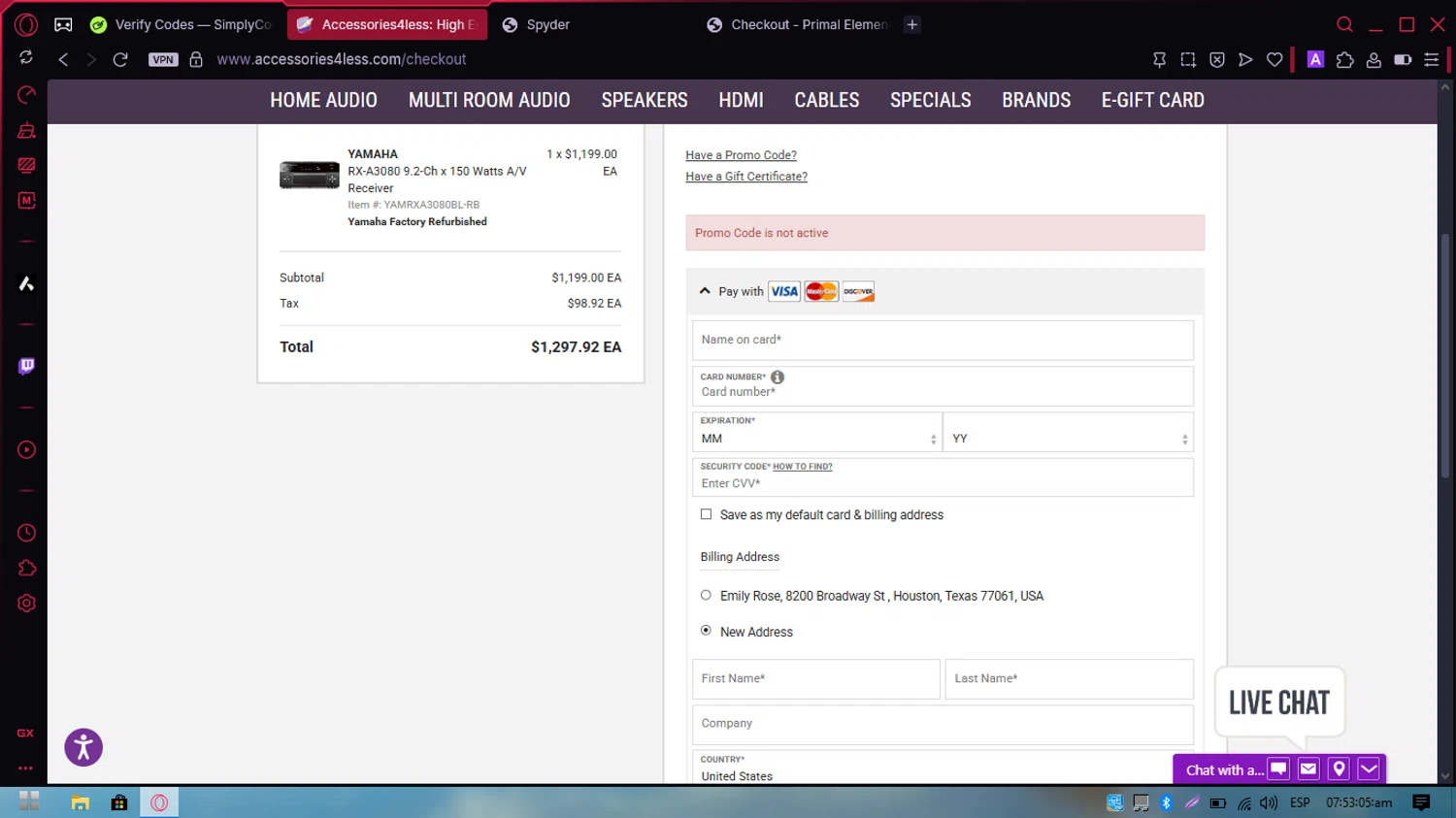
Task: Click the Have a Promo Code? link
Action: coord(741,155)
